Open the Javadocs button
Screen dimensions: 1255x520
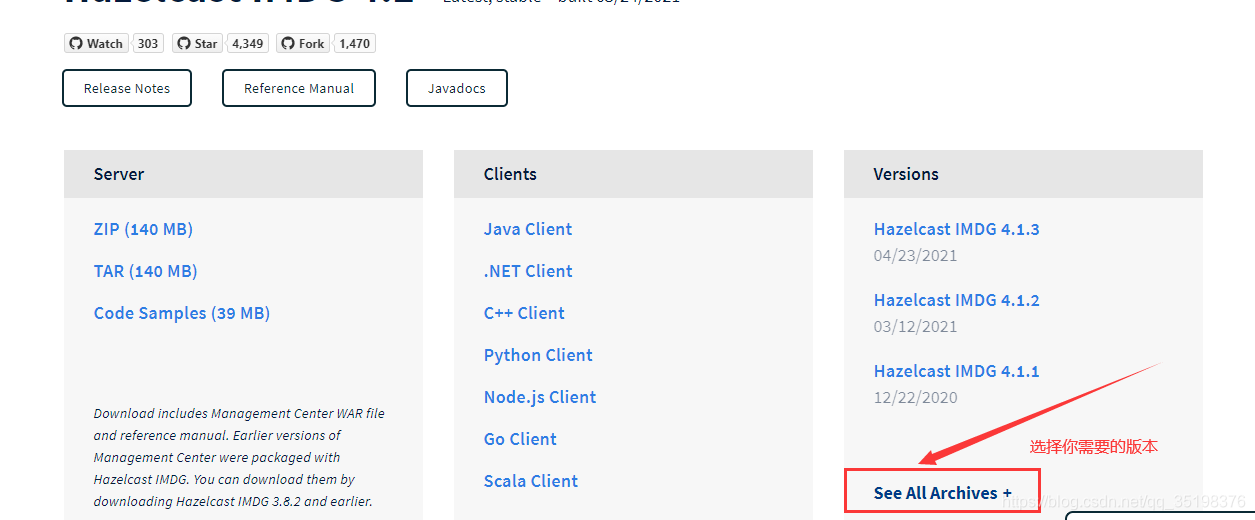point(457,88)
